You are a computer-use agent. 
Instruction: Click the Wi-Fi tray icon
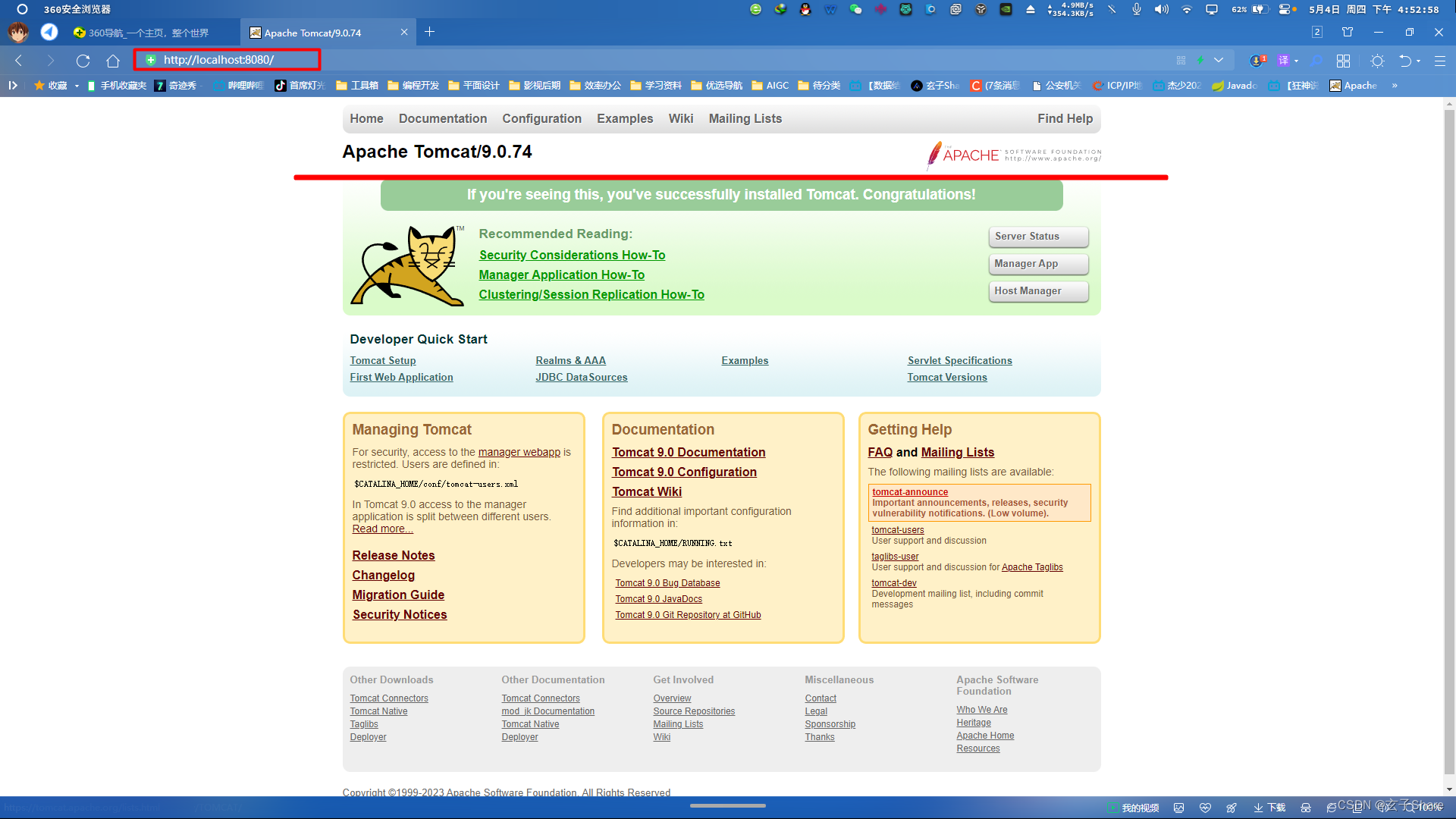coord(1187,9)
